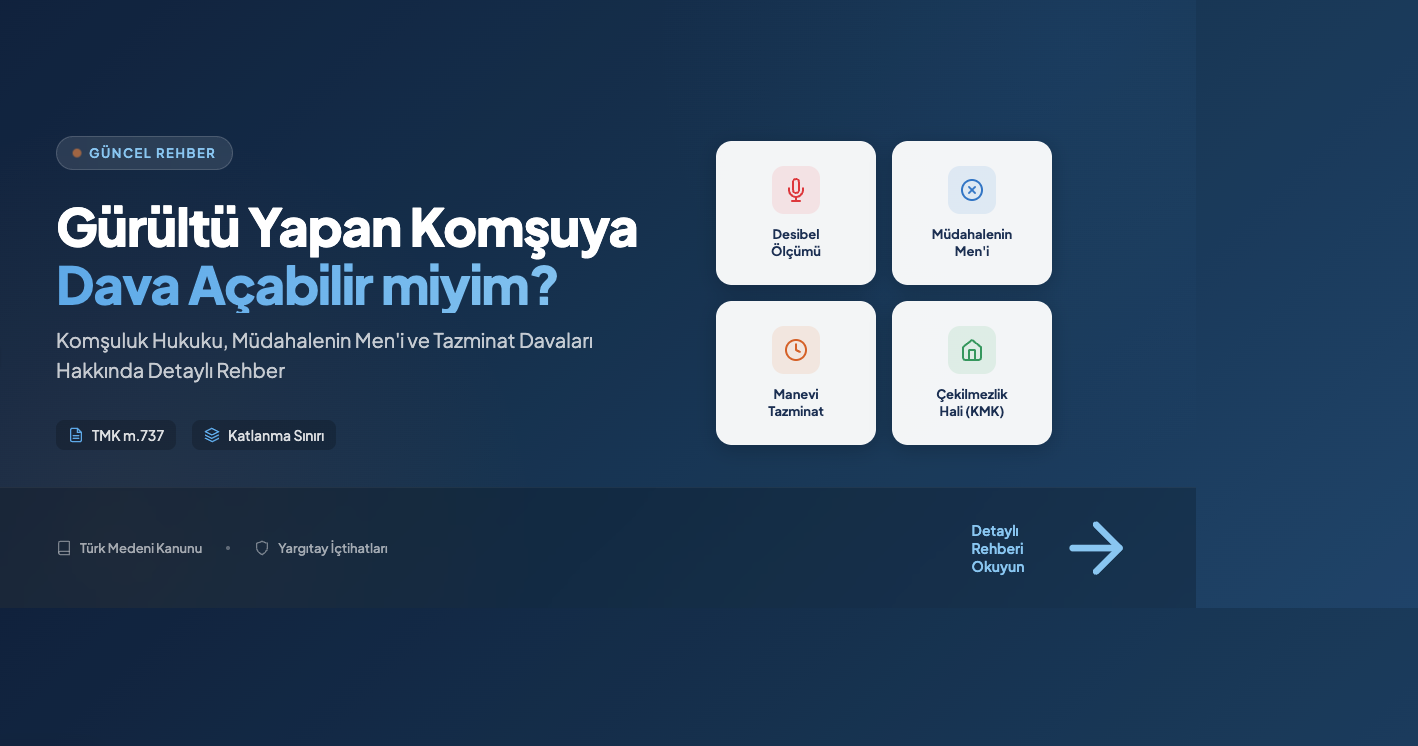Select the Müdahalenin Men'i card label
This screenshot has height=746, width=1418.
click(x=971, y=243)
